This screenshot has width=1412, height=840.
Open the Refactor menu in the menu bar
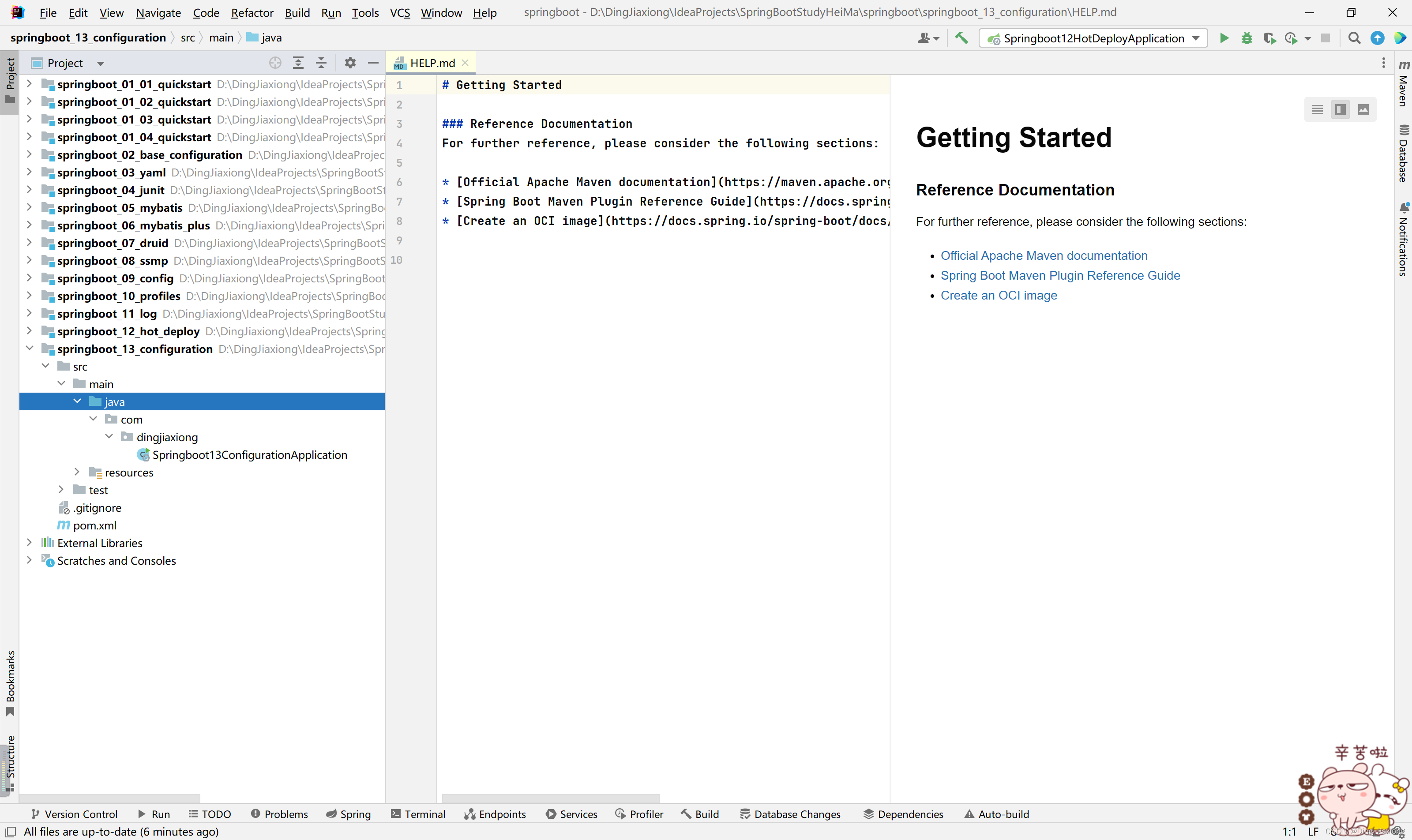pyautogui.click(x=252, y=11)
